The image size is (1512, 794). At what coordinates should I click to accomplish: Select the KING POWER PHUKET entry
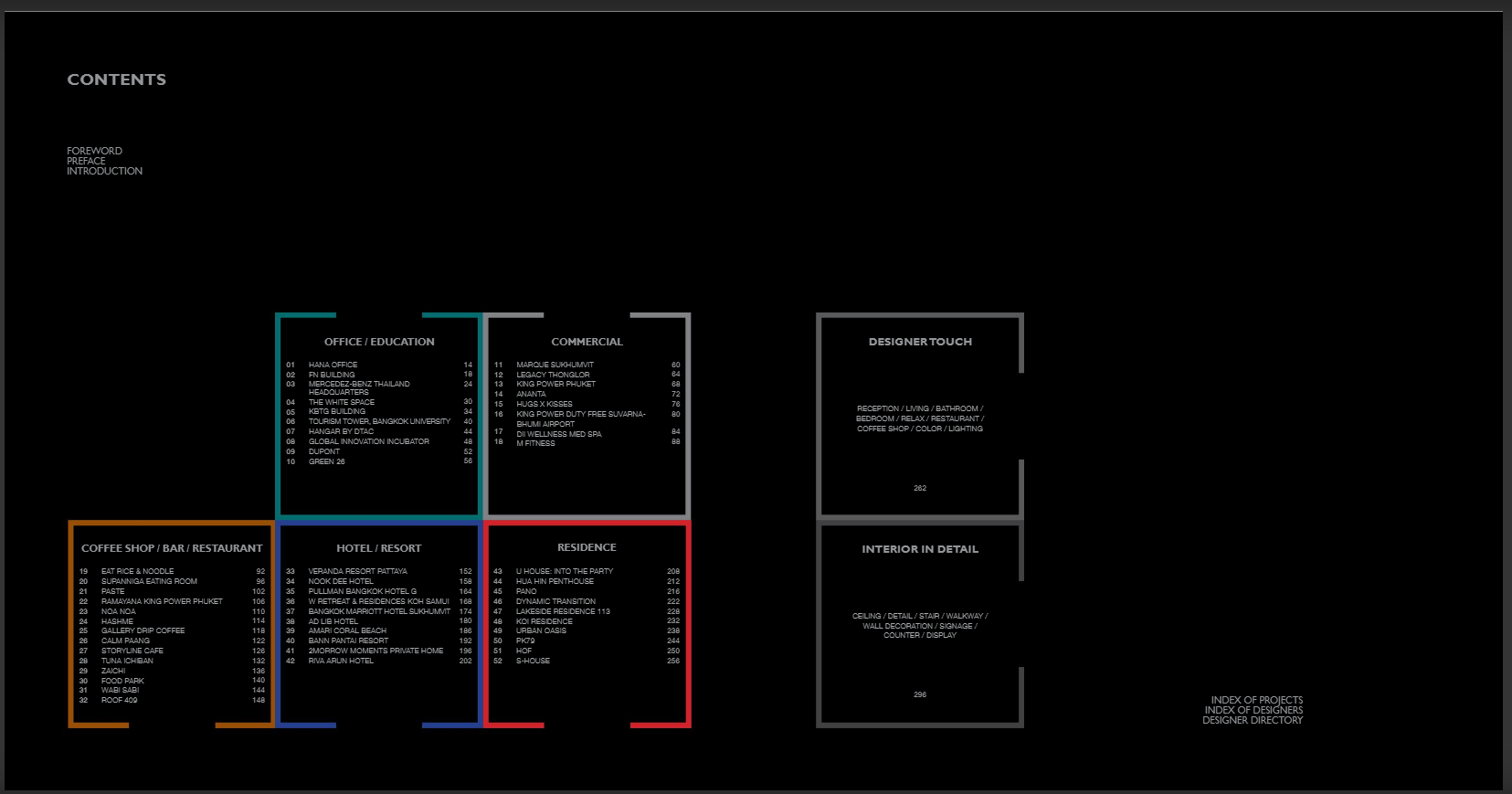click(555, 384)
